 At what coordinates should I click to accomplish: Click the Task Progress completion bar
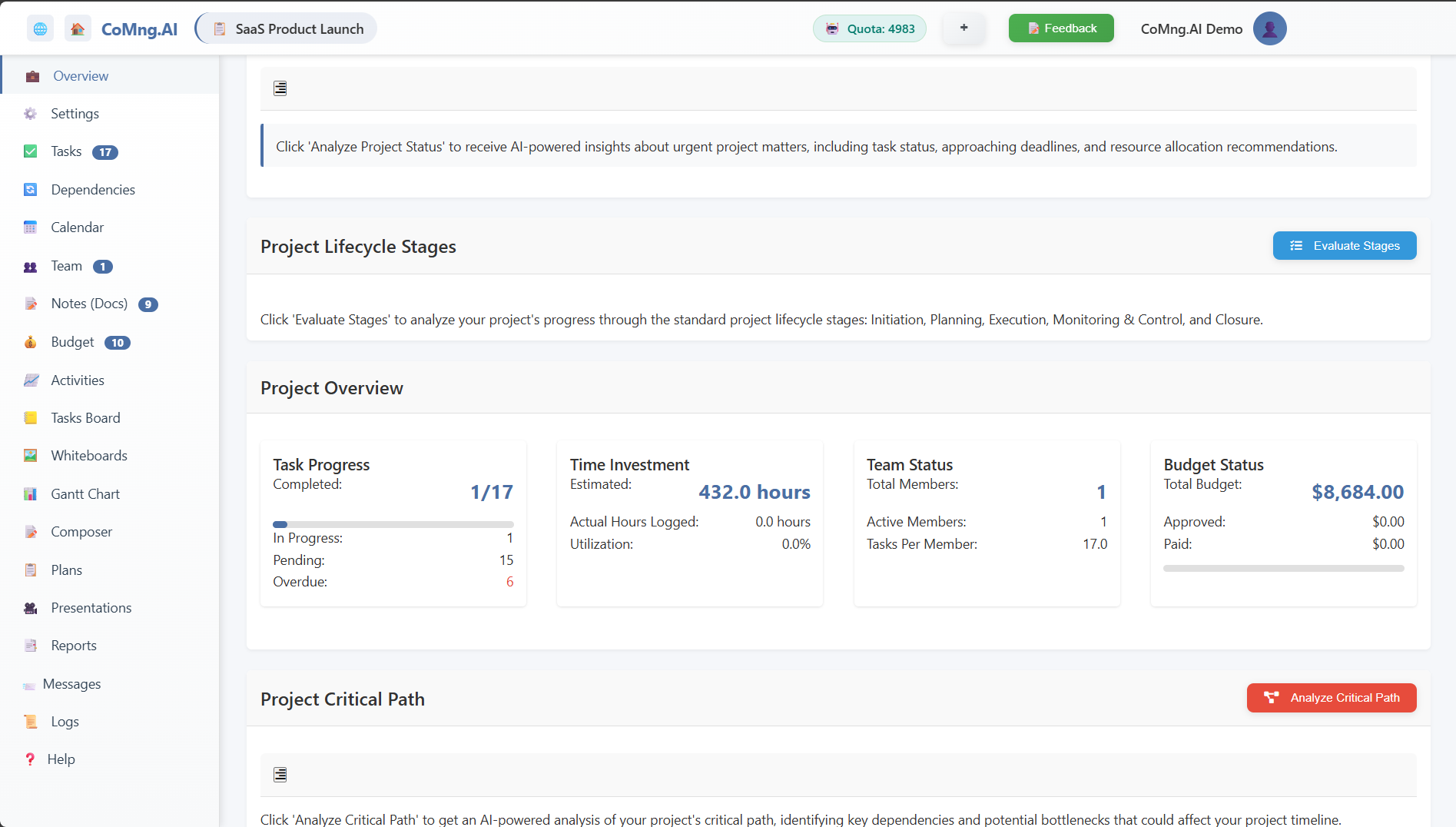[393, 523]
